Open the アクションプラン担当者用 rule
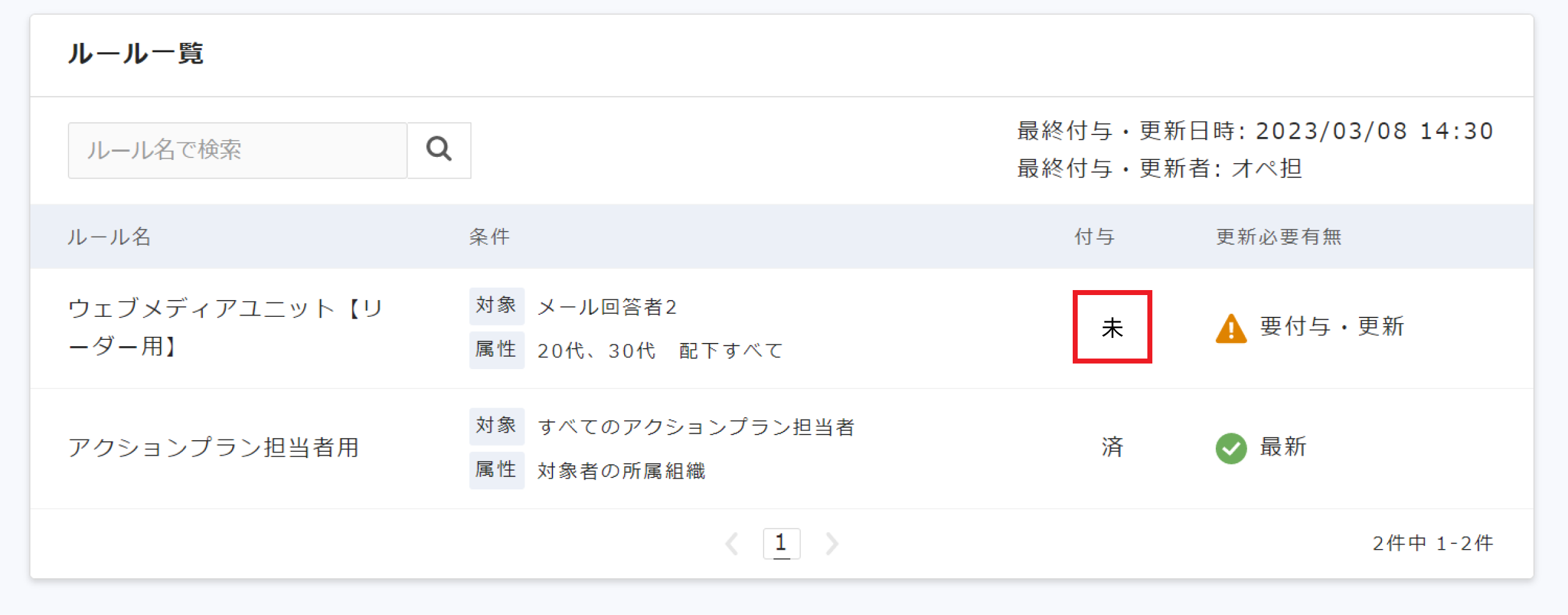Viewport: 1568px width, 615px height. (x=213, y=448)
